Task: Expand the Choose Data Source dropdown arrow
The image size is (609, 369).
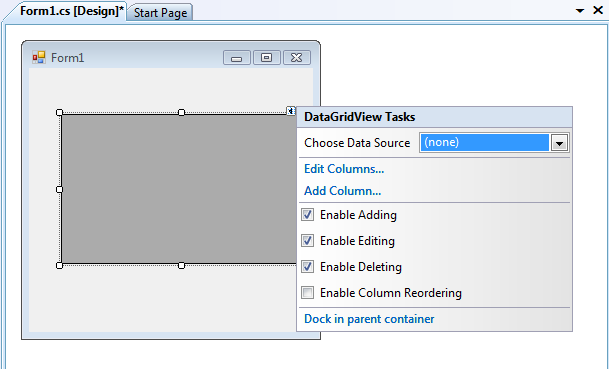Action: click(x=559, y=143)
